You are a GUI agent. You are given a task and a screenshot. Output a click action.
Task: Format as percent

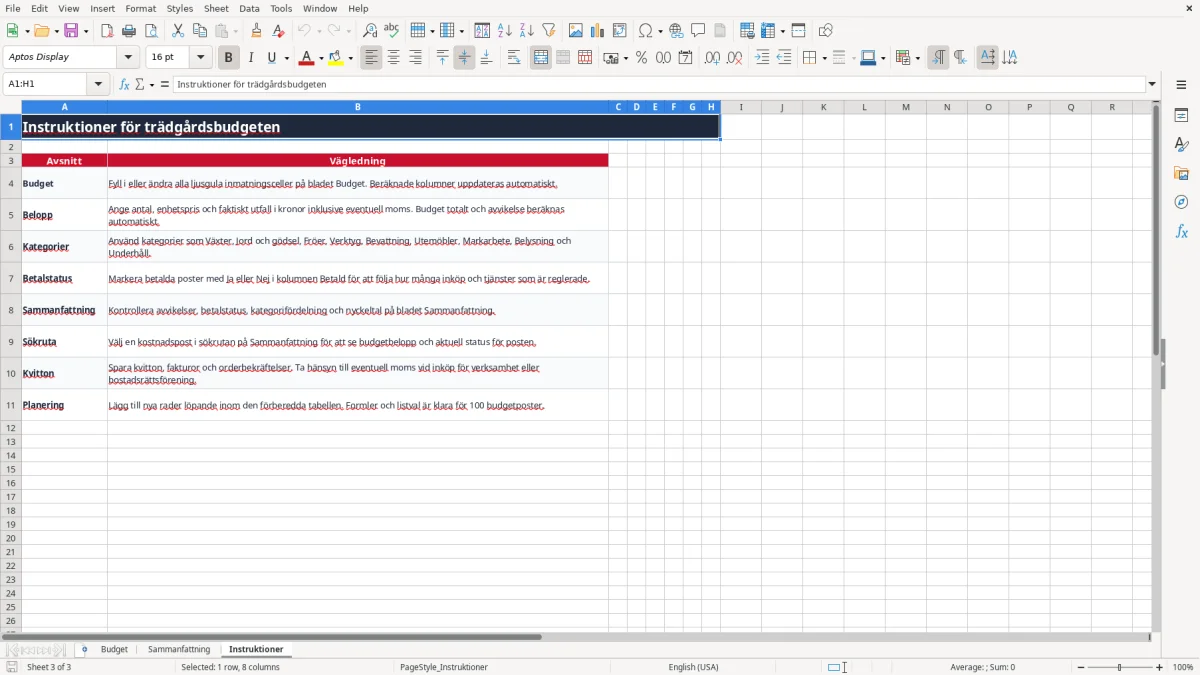coord(641,58)
